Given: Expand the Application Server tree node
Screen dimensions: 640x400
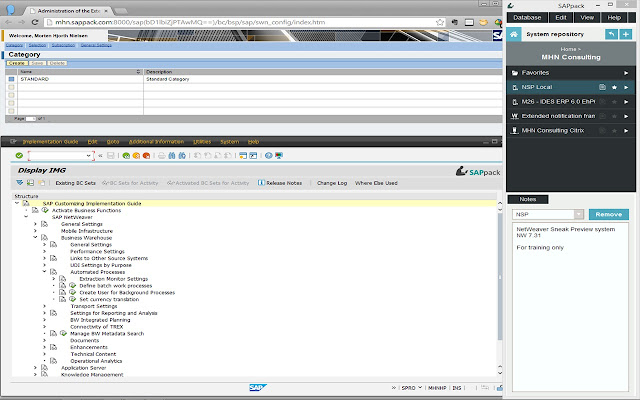Looking at the screenshot, I should [x=35, y=368].
